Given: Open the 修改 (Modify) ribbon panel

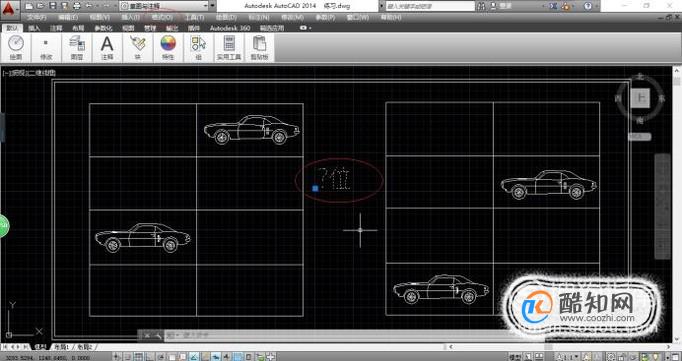Looking at the screenshot, I should coord(46,47).
